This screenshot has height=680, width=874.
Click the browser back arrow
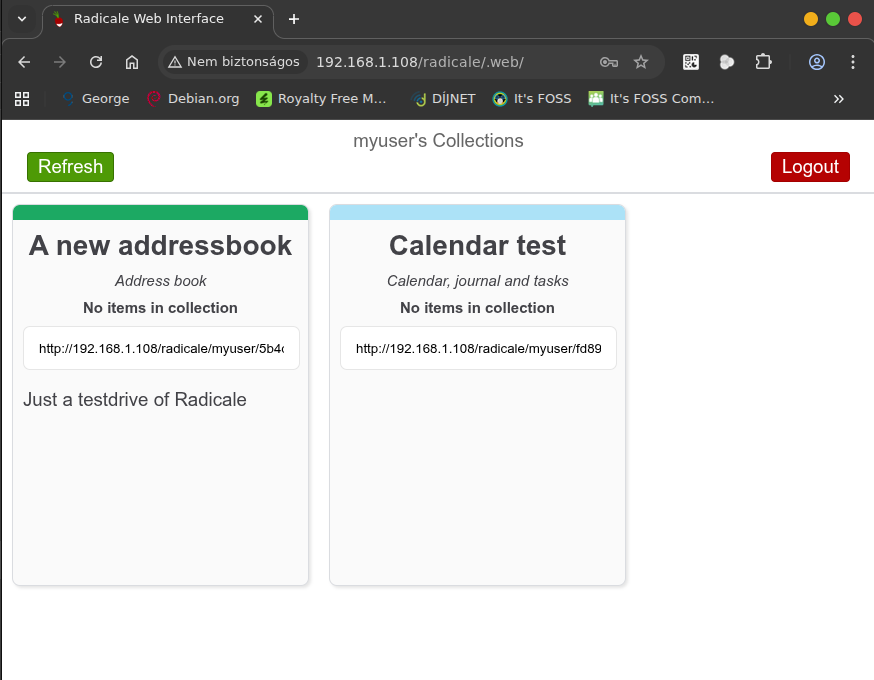tap(24, 62)
